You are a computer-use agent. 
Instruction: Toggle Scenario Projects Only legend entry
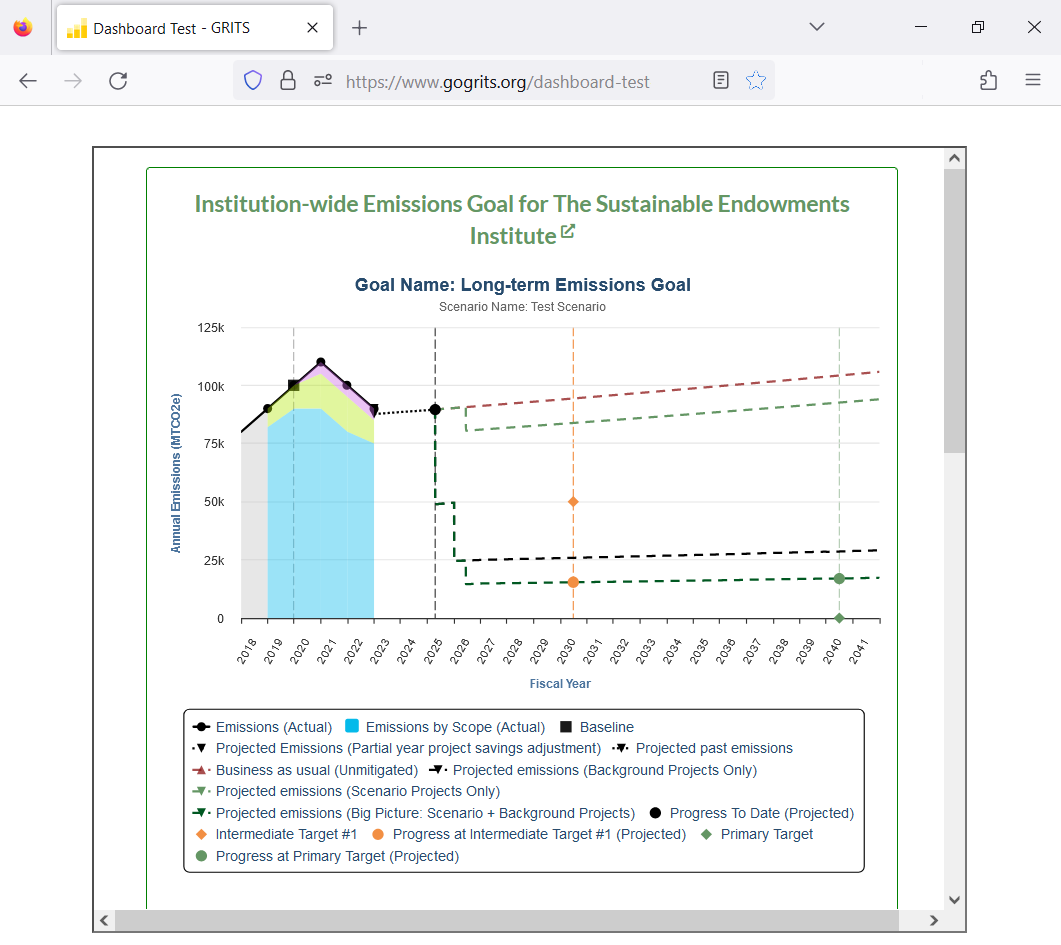346,791
